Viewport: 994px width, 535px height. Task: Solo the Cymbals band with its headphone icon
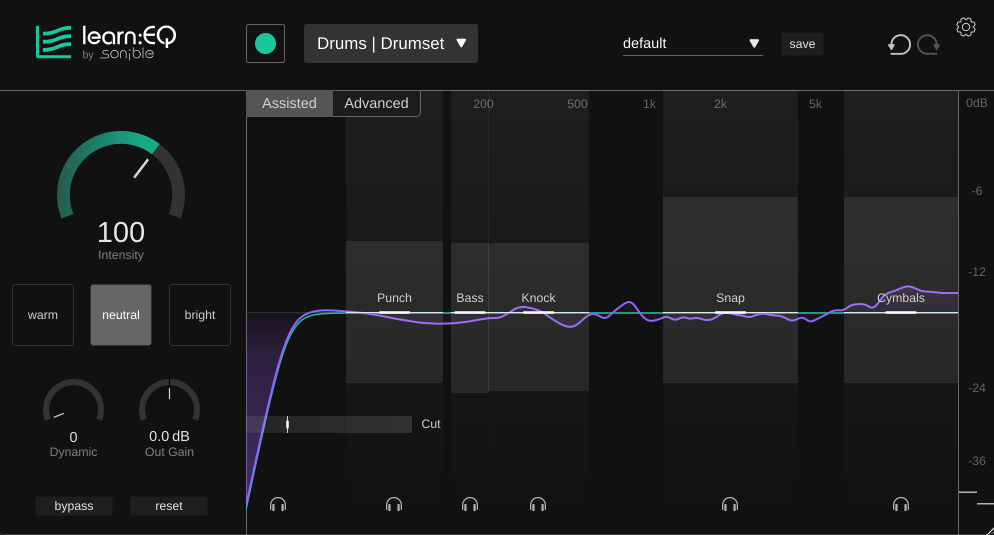coord(901,505)
